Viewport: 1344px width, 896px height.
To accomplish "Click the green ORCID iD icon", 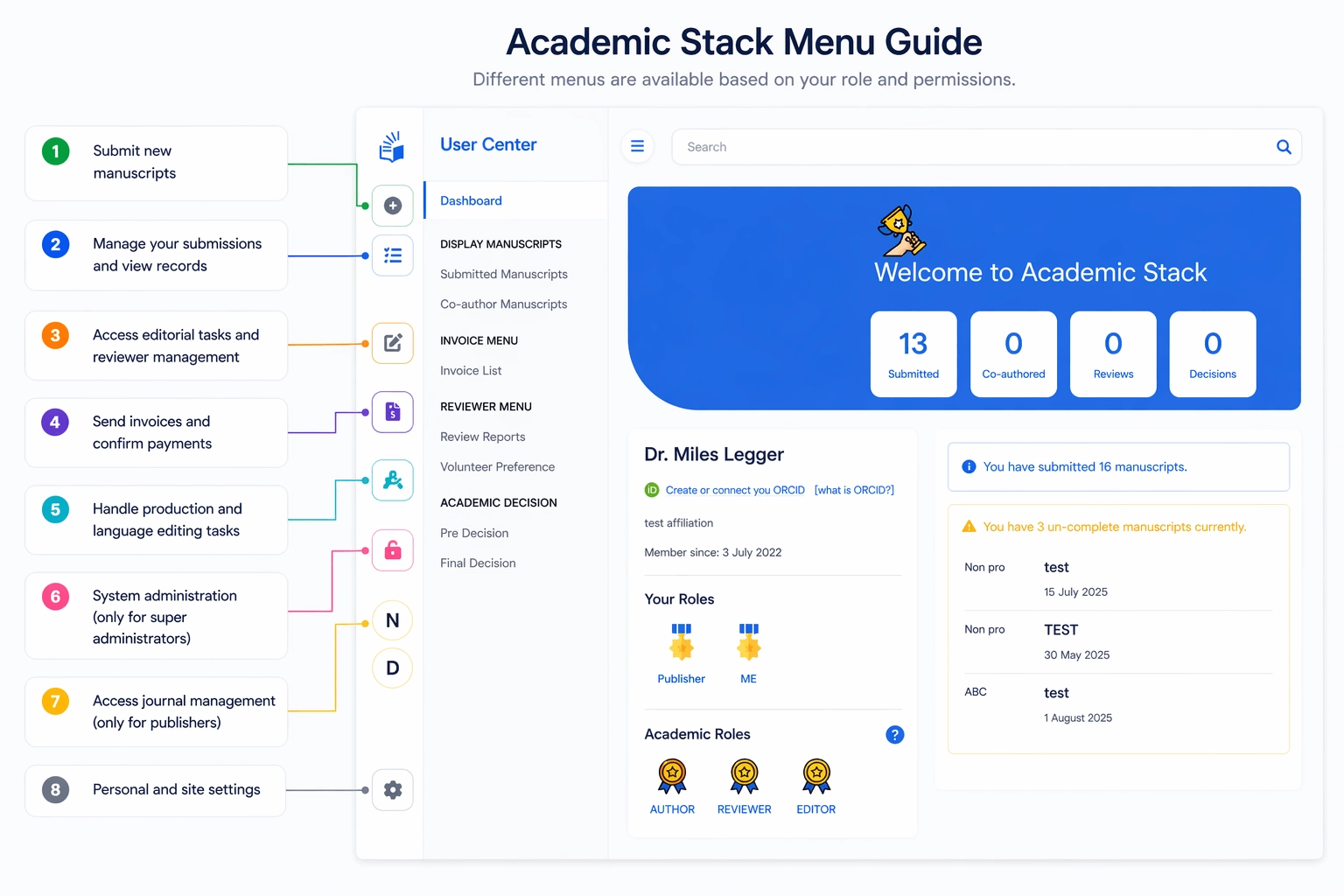I will (652, 490).
